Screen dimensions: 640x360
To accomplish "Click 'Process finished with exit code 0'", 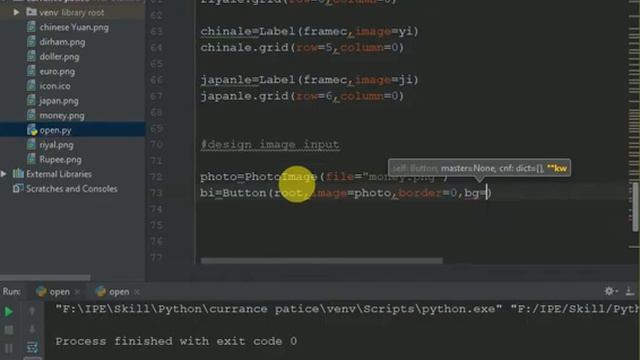I will coord(176,341).
